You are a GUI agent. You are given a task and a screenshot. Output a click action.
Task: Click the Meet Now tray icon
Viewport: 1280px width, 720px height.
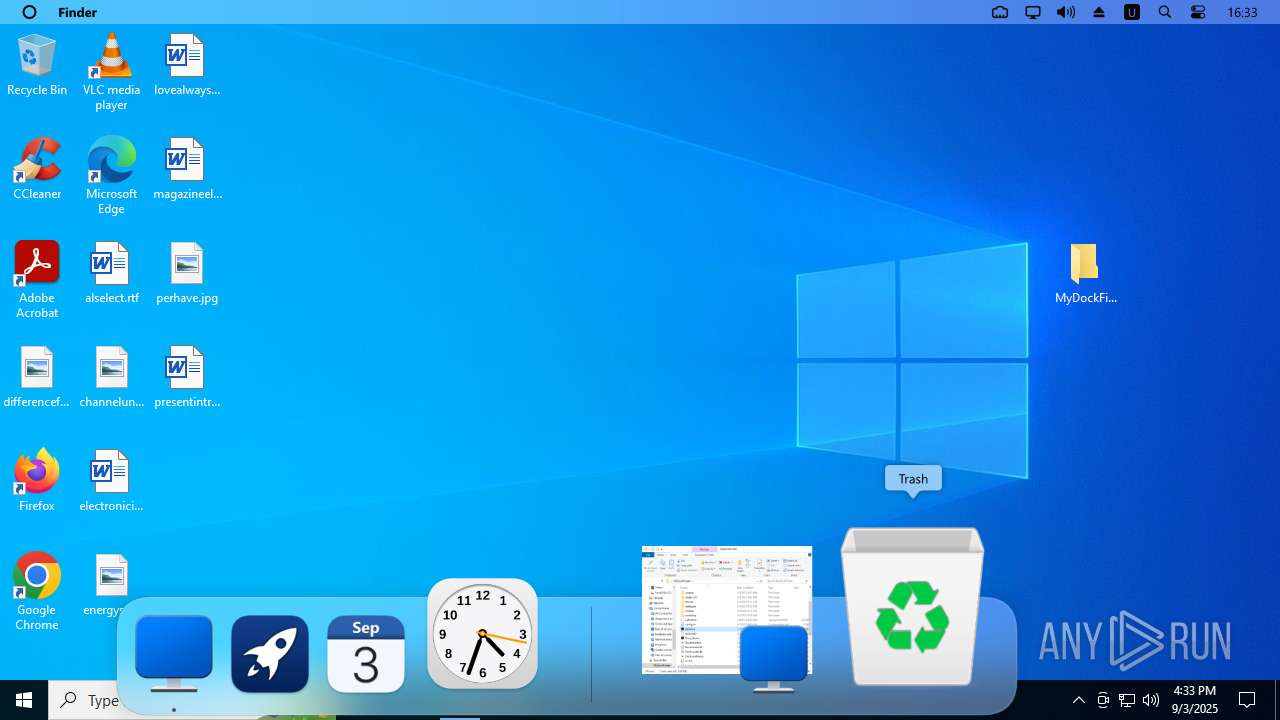1103,700
